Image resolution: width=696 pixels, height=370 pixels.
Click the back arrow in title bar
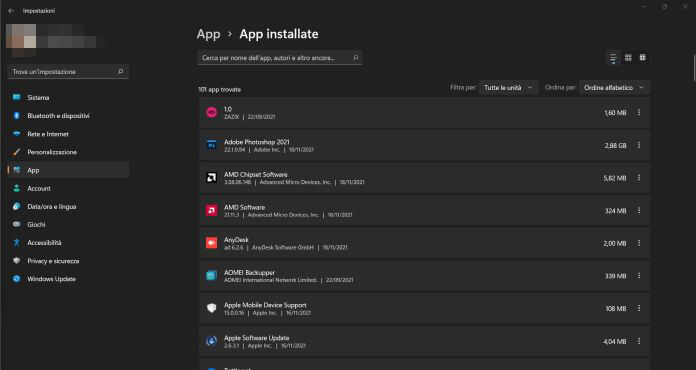[x=11, y=11]
